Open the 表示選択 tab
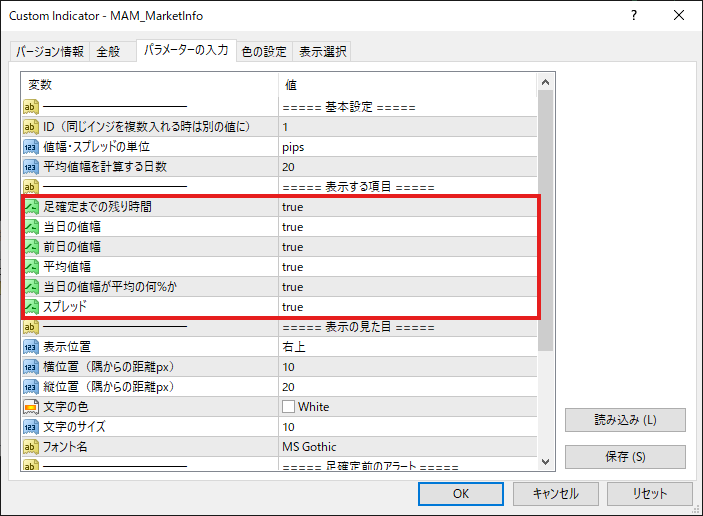Viewport: 703px width, 516px height. pos(323,52)
